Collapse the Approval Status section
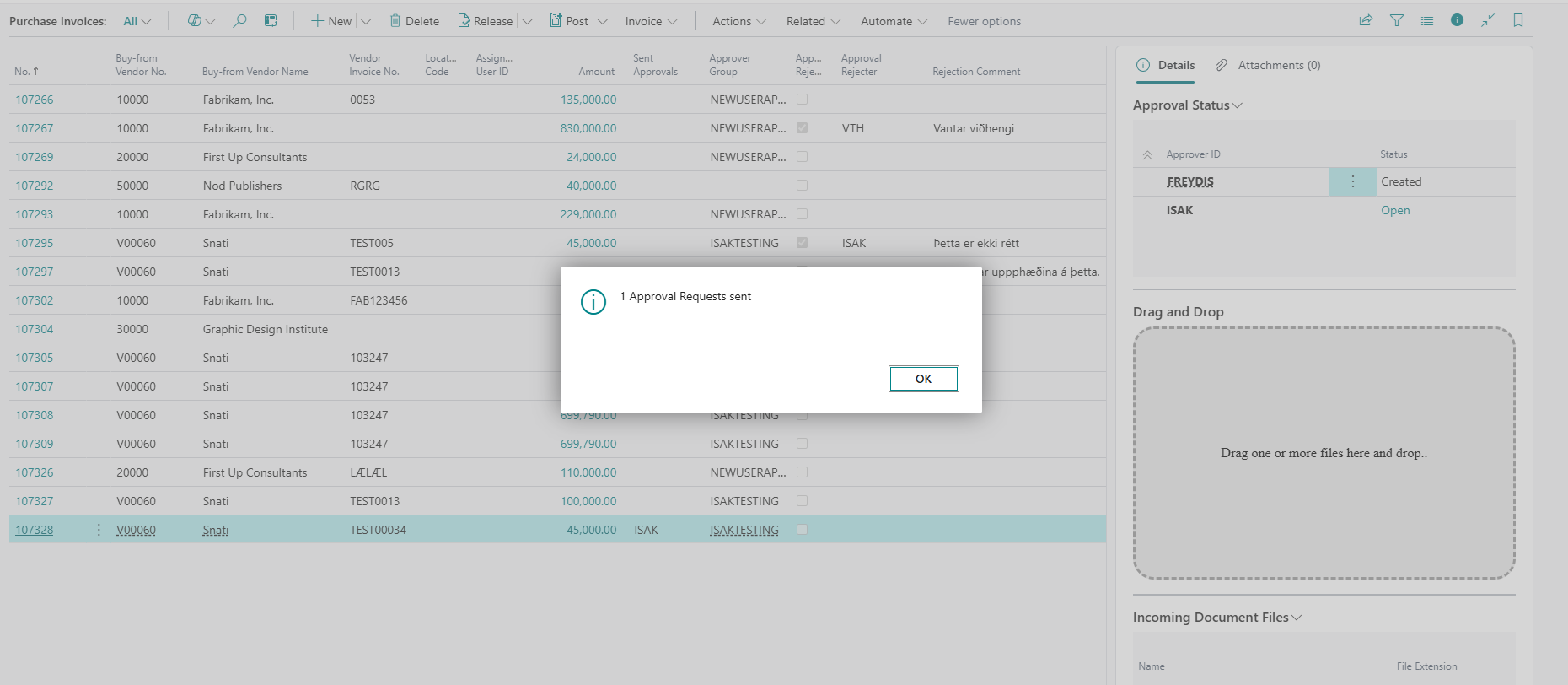1568x685 pixels. pos(1188,105)
